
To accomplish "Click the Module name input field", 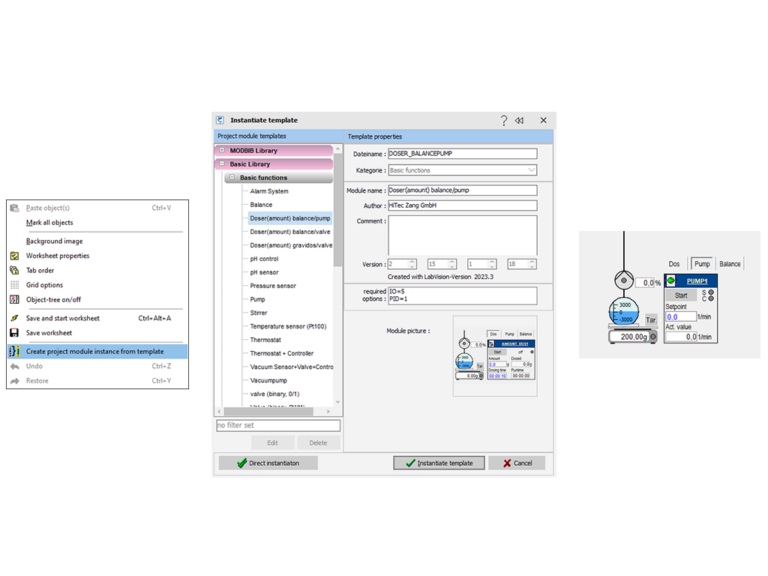I will click(x=462, y=190).
